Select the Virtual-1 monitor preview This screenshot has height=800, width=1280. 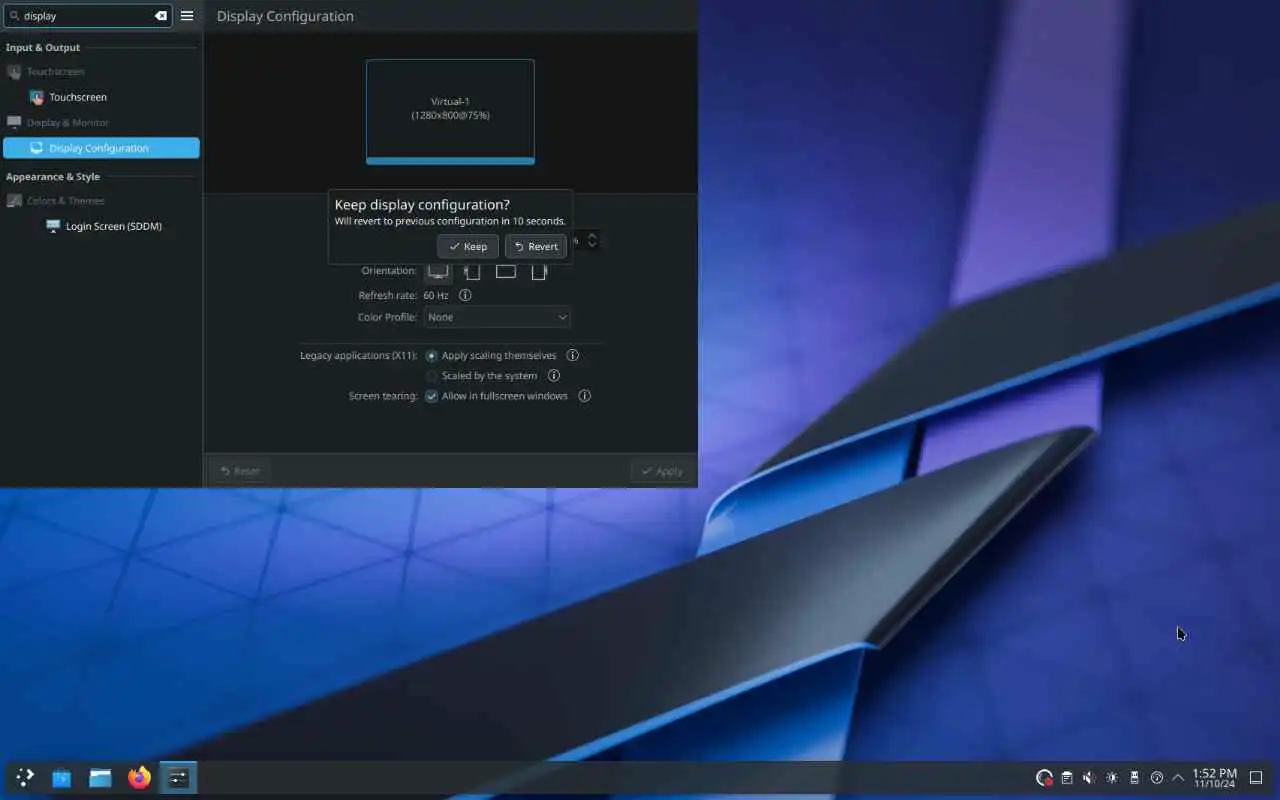coord(450,111)
